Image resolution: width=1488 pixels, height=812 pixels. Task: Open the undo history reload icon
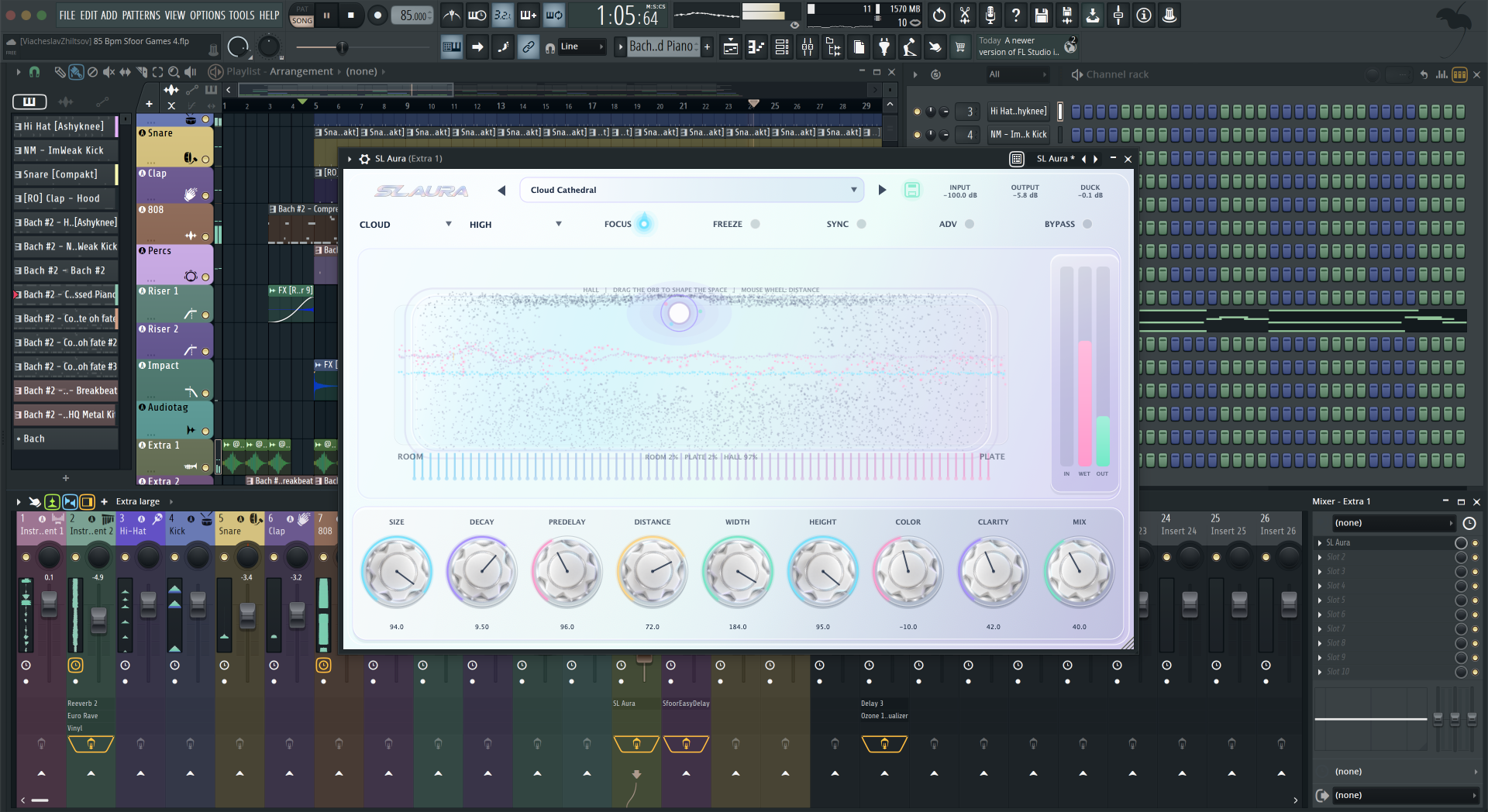tap(939, 15)
